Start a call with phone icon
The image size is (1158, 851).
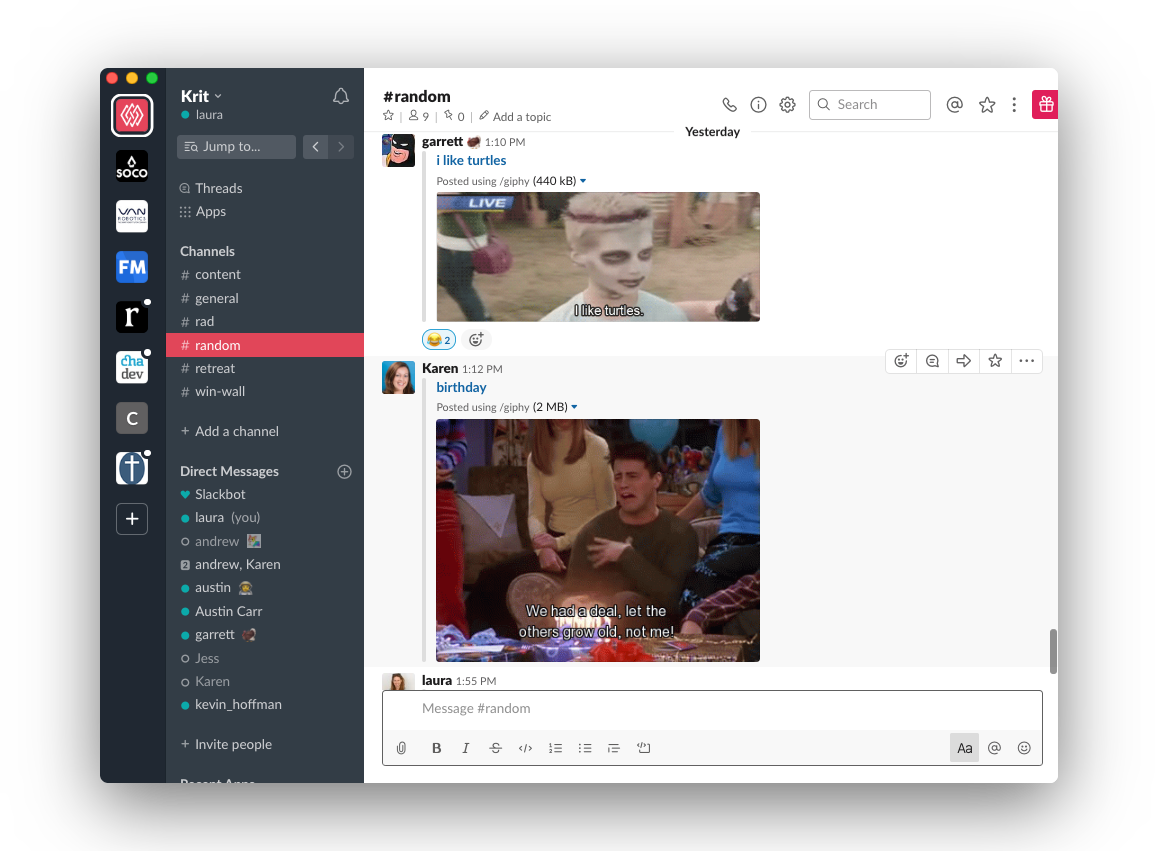coord(730,105)
